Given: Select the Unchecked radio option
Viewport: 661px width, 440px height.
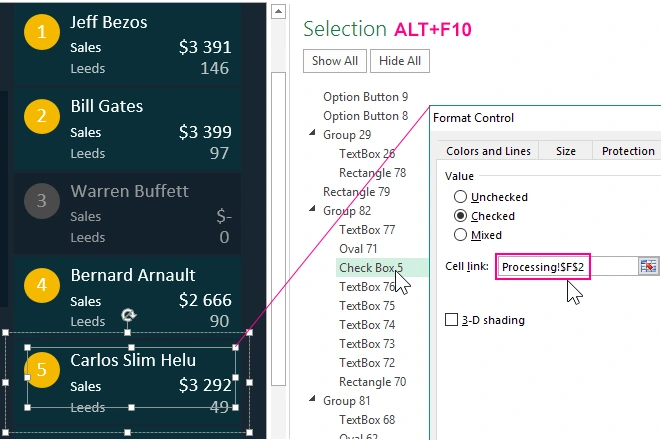Looking at the screenshot, I should [x=461, y=197].
